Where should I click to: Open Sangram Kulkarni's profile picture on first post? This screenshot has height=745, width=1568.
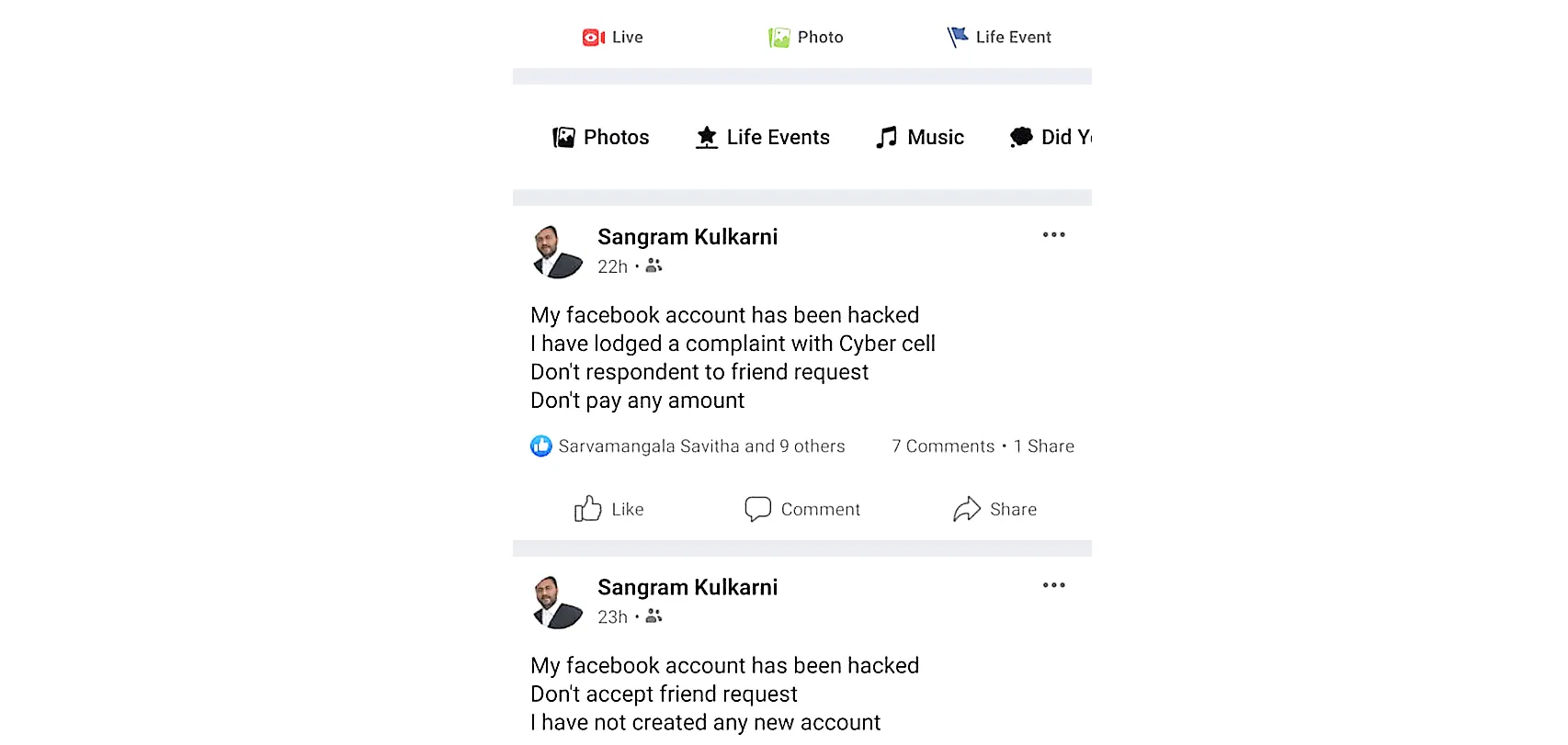557,252
